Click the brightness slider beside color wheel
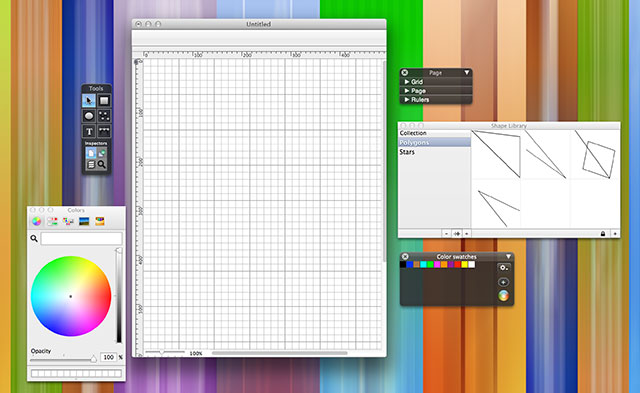Viewport: 640px width, 393px height. click(x=119, y=295)
